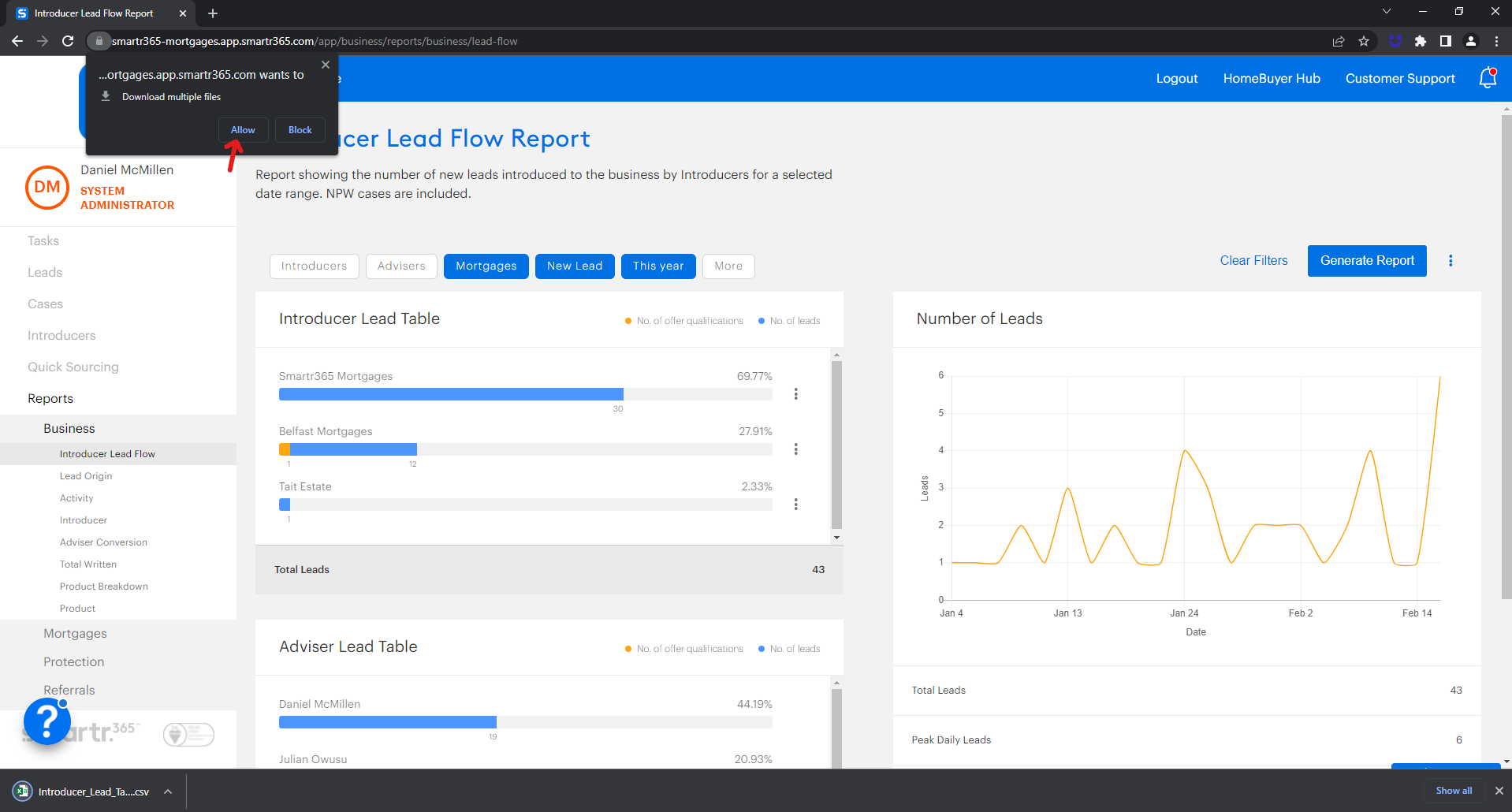The height and width of the screenshot is (812, 1512).
Task: Toggle the Introducers filter chip
Action: [x=315, y=266]
